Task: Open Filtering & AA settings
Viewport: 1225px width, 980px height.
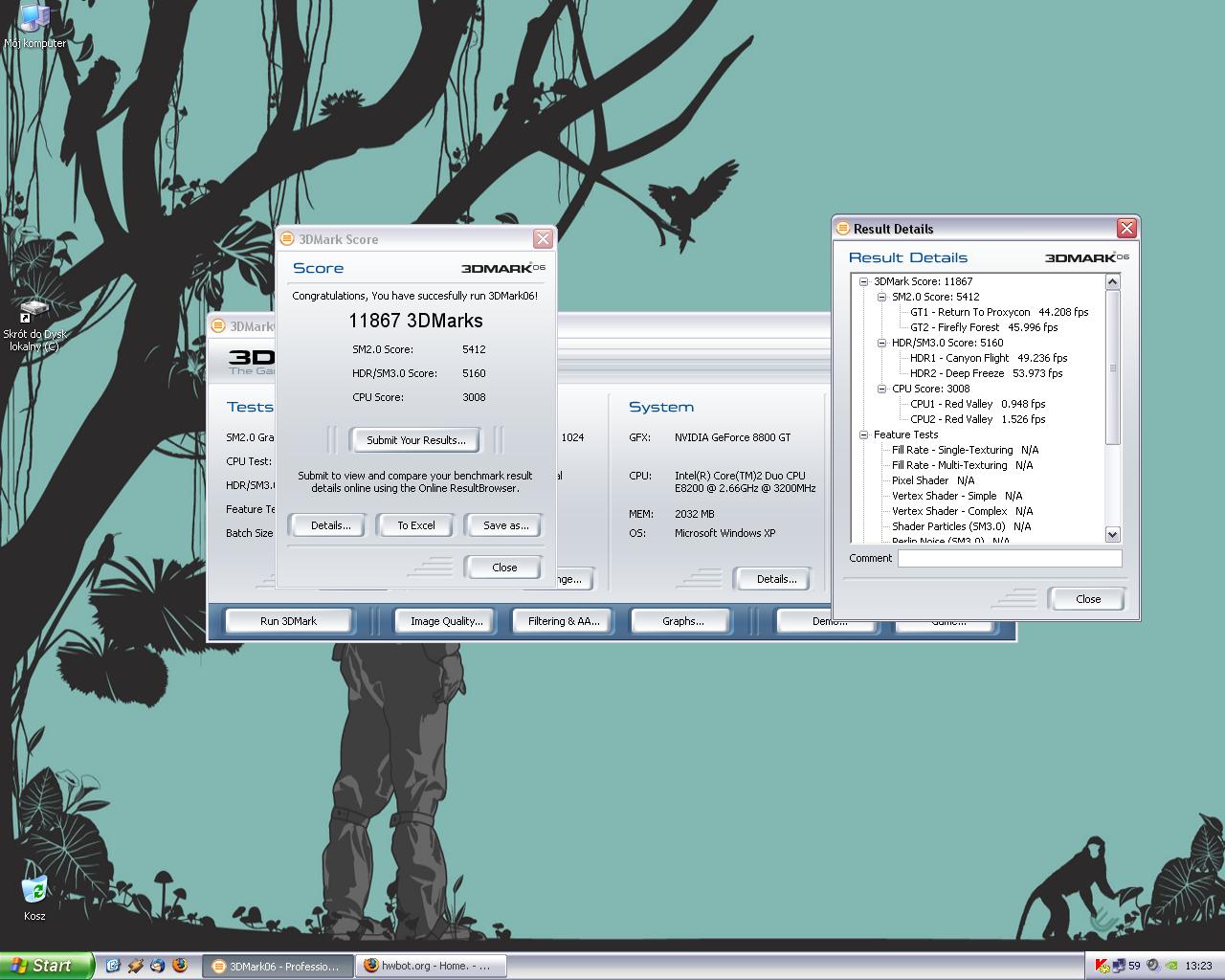Action: tap(564, 621)
